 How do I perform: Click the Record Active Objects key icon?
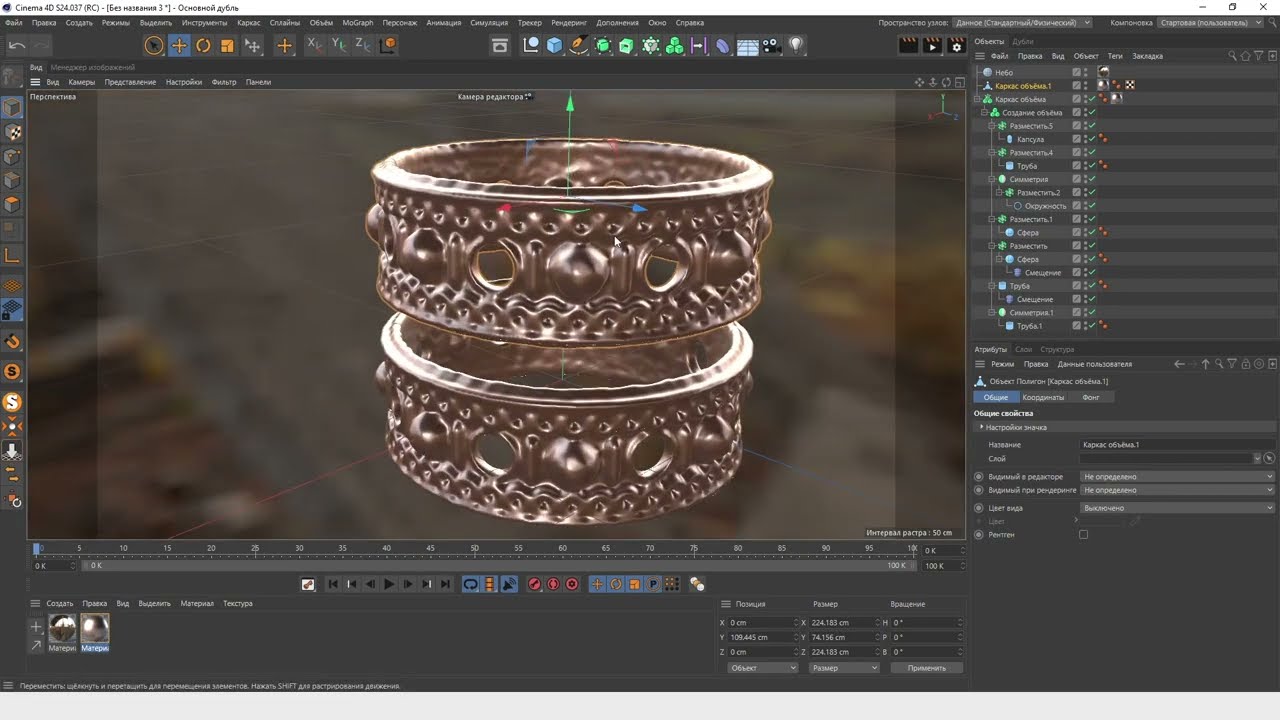(x=534, y=584)
